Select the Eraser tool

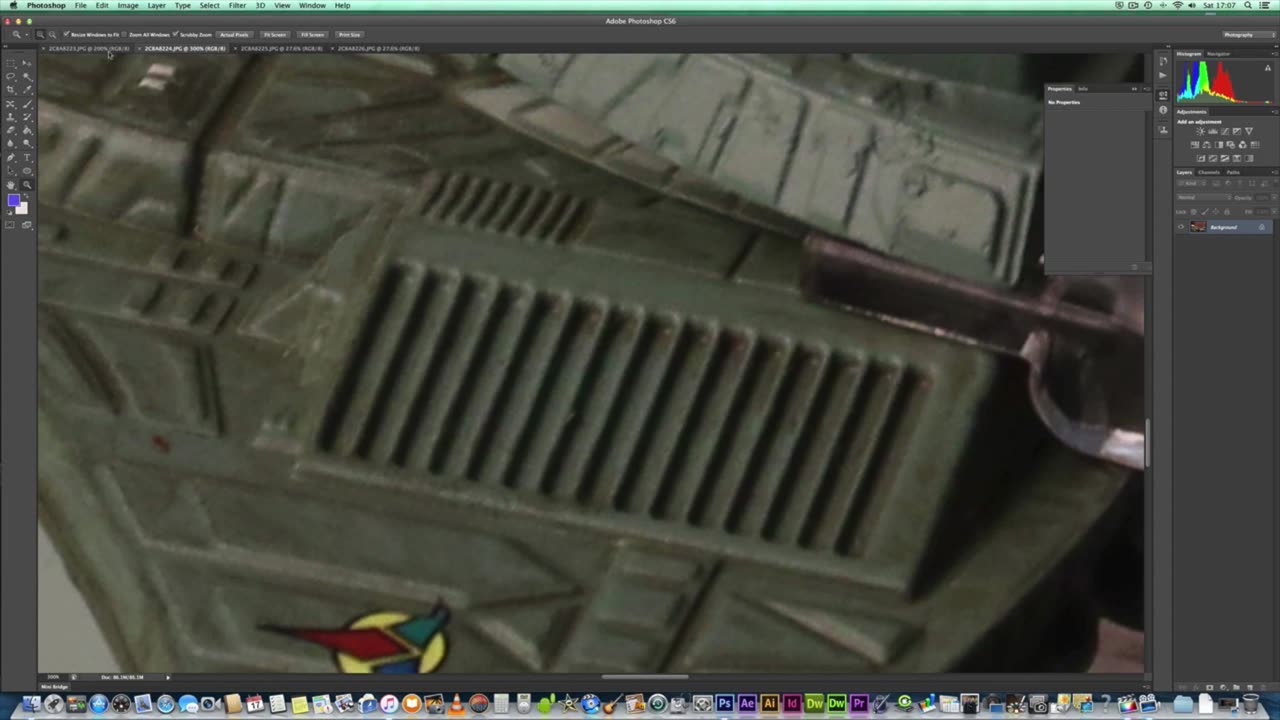(10, 130)
